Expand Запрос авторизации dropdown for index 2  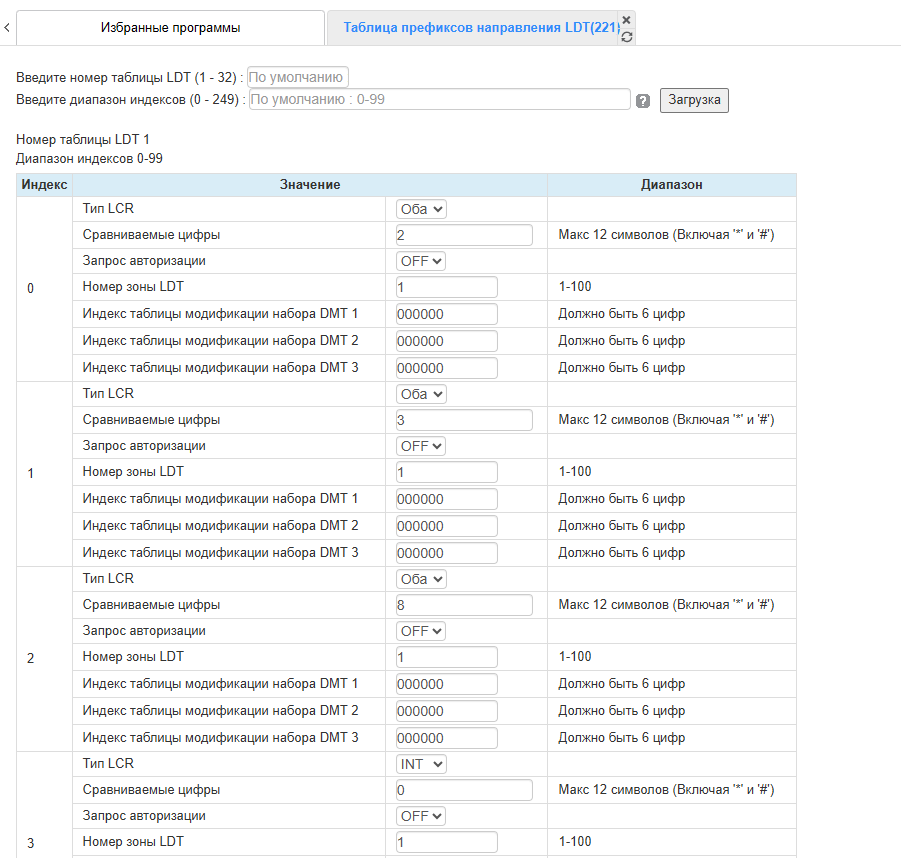click(421, 631)
